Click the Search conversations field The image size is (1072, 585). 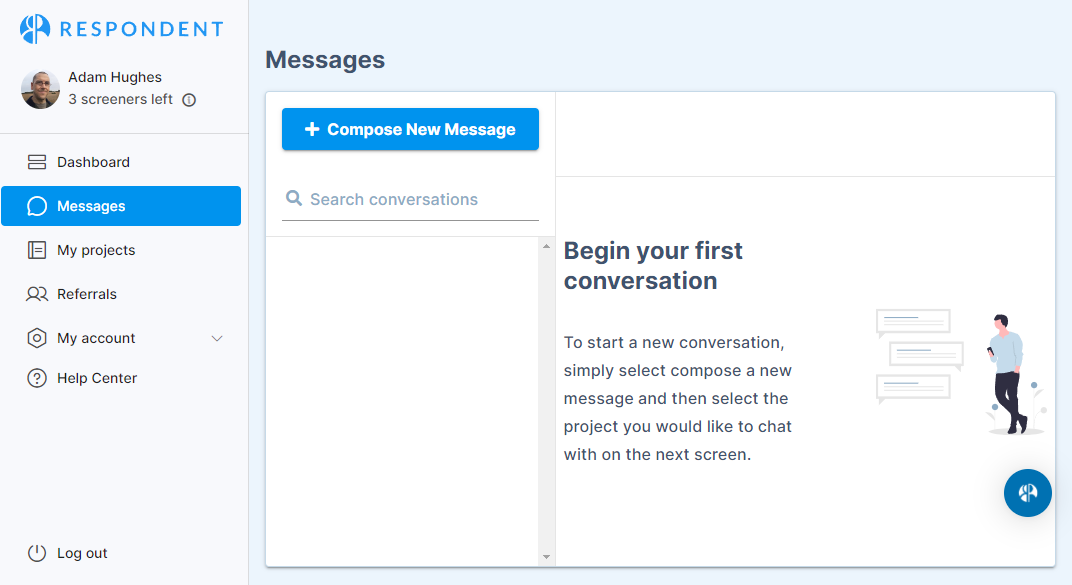coord(420,200)
